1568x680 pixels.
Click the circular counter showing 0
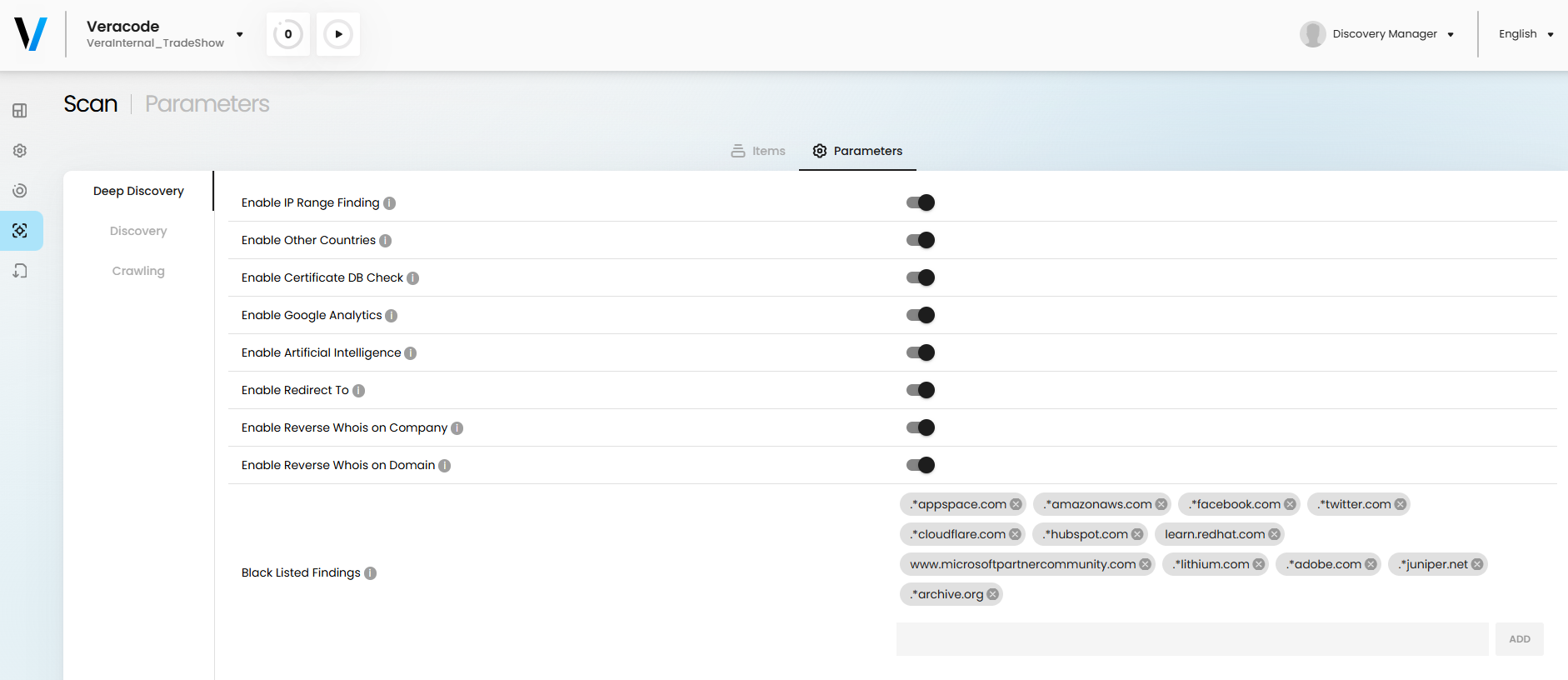point(288,34)
